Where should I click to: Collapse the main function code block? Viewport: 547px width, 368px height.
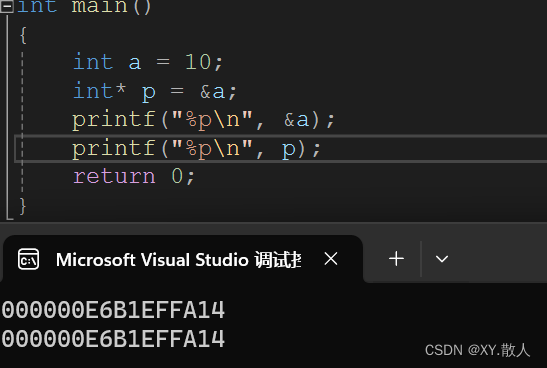7,6
